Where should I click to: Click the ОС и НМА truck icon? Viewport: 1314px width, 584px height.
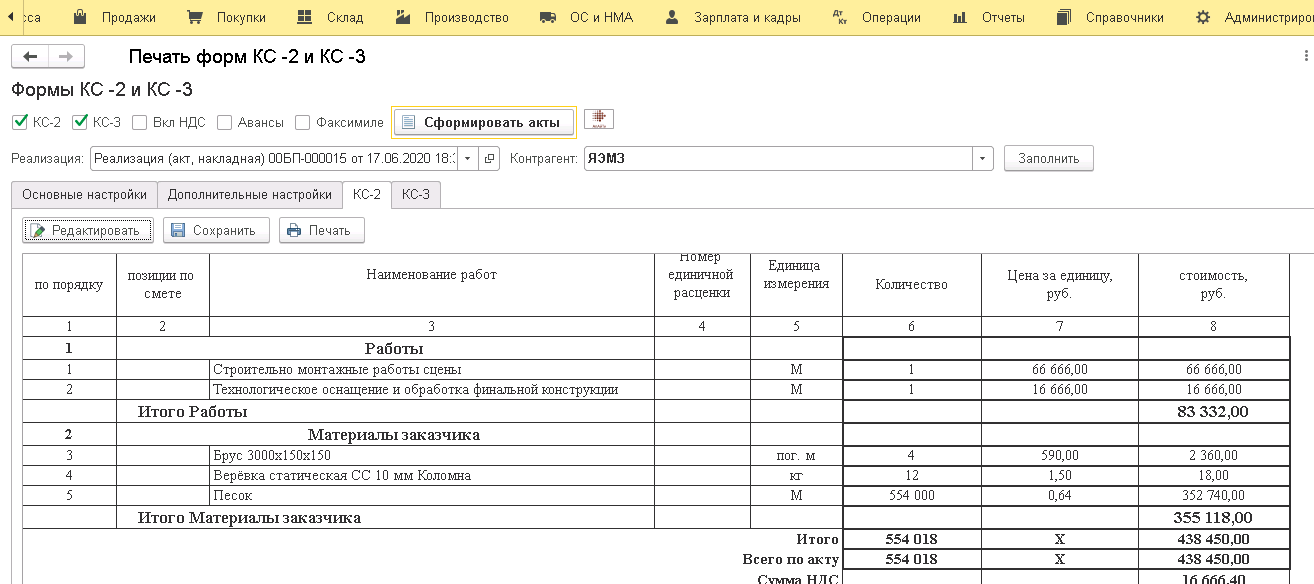coord(547,18)
